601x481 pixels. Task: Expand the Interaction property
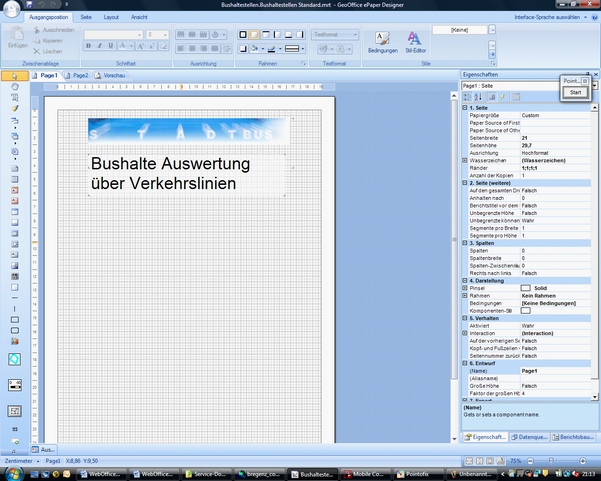click(x=465, y=333)
